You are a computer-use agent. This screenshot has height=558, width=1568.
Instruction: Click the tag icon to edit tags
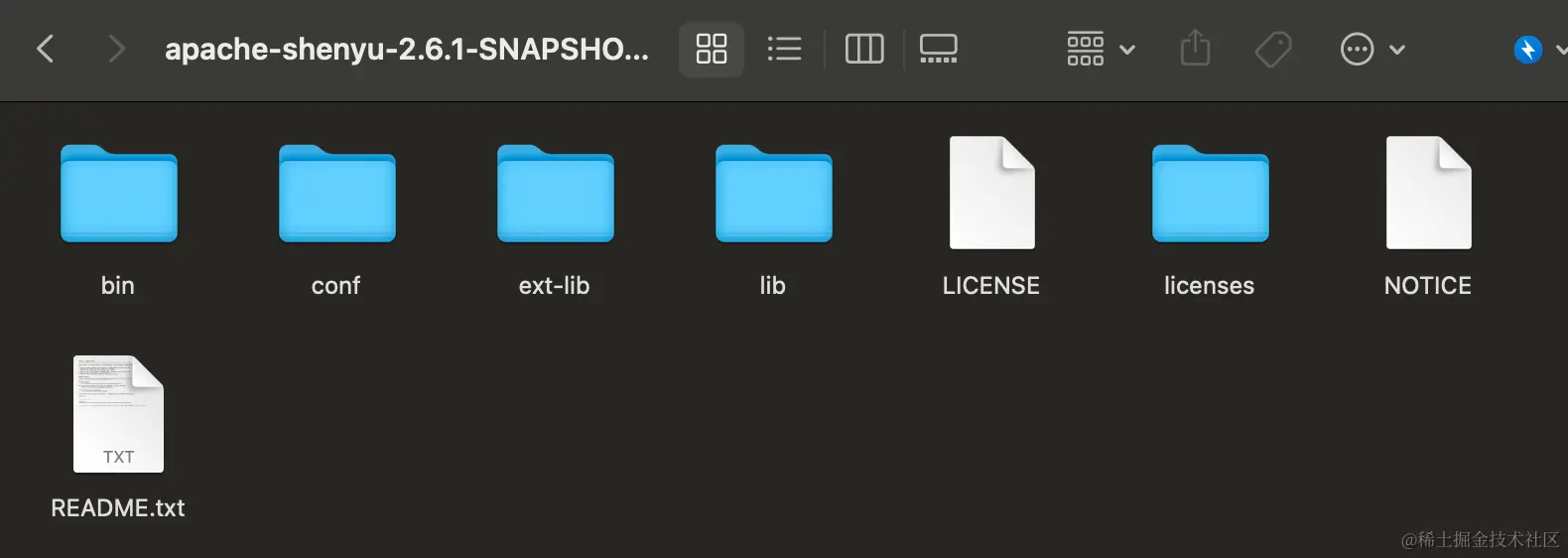tap(1273, 49)
